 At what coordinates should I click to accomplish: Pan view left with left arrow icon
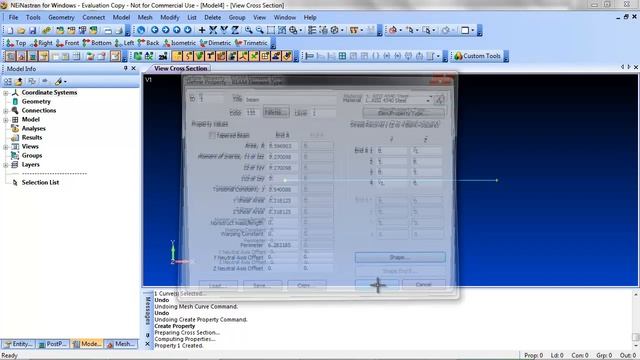pyautogui.click(x=155, y=30)
